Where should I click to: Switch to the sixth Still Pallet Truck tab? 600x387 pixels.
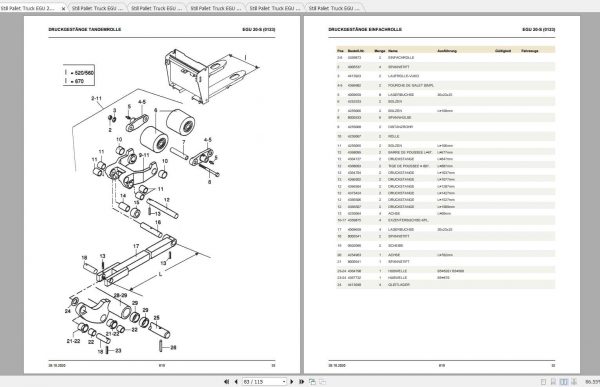[334, 8]
